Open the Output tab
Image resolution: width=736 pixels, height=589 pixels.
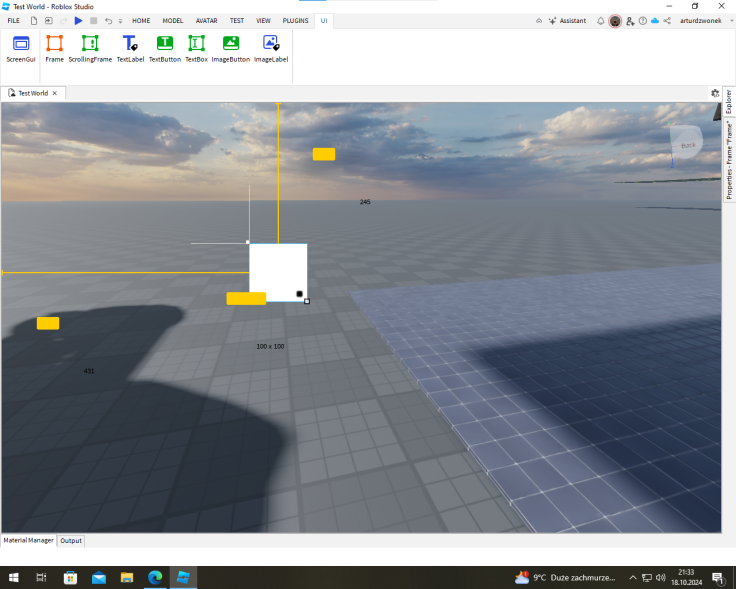71,541
